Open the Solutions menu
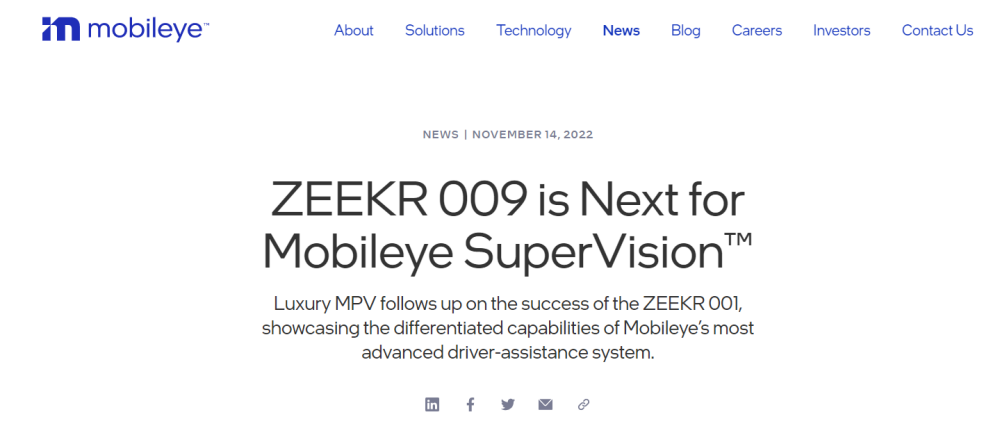The width and height of the screenshot is (1000, 426). tap(435, 30)
